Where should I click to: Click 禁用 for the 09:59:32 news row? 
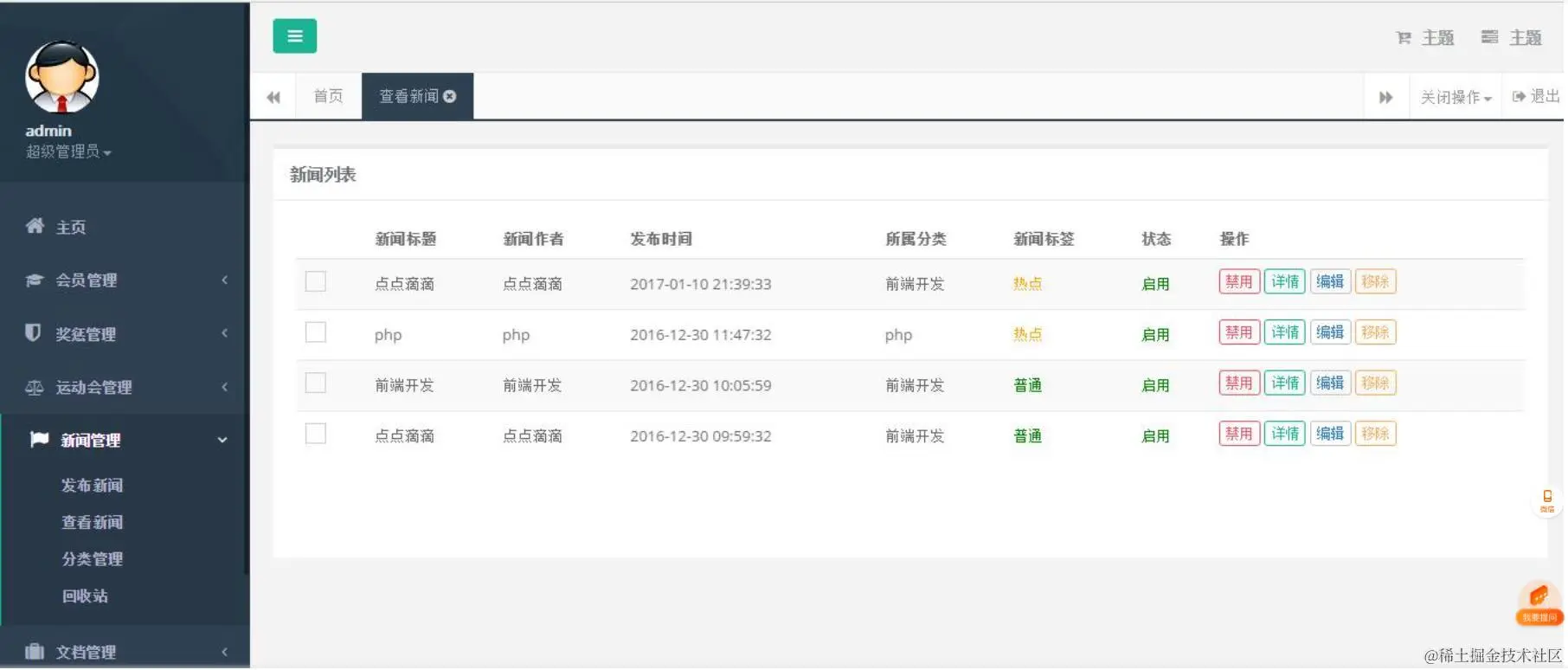(1239, 434)
